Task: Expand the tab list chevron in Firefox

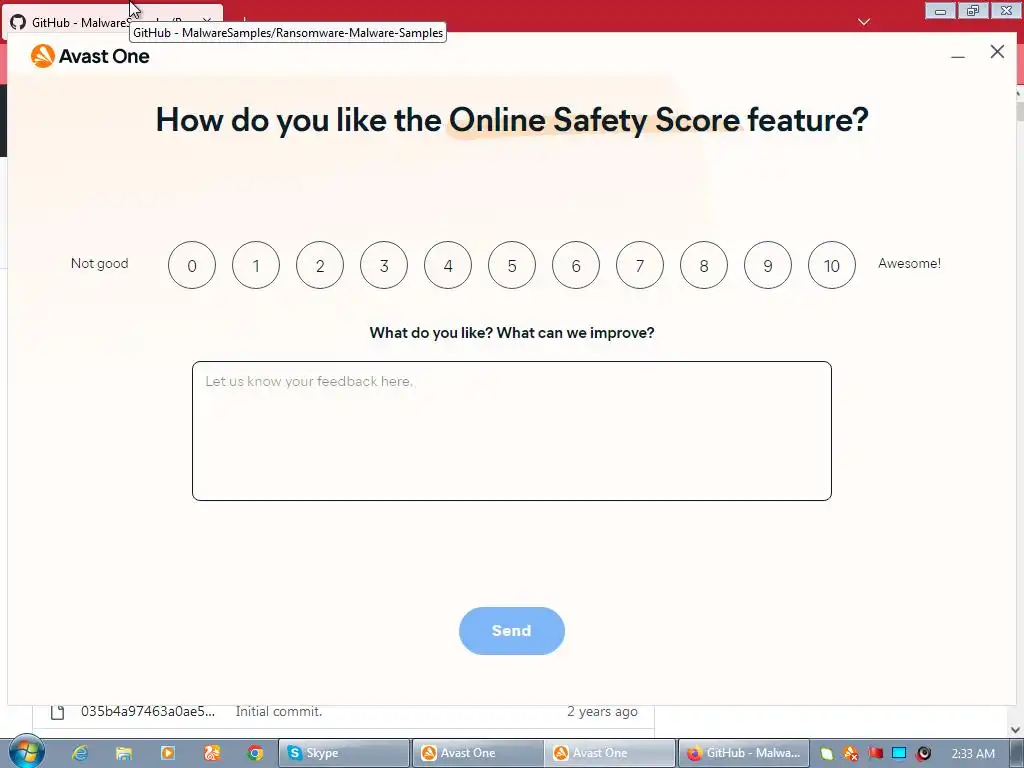Action: [x=864, y=22]
